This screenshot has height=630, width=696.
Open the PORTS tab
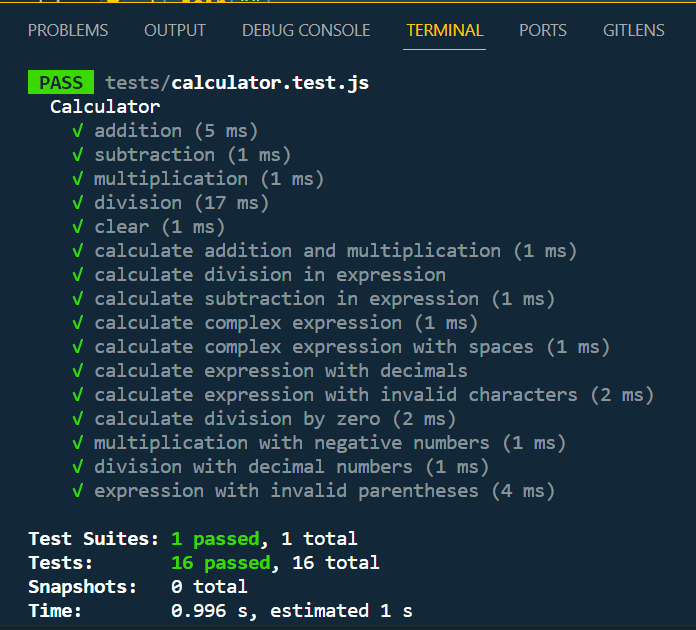pyautogui.click(x=543, y=31)
